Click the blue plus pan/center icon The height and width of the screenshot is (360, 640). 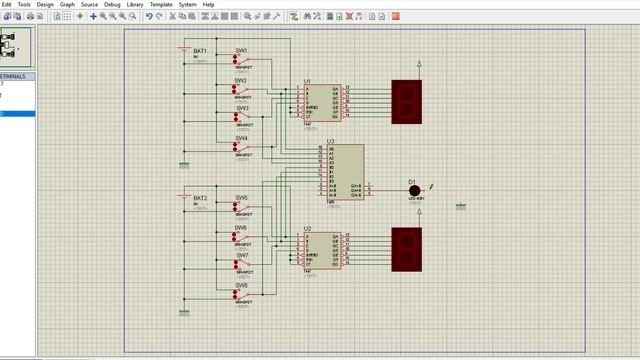(x=93, y=16)
